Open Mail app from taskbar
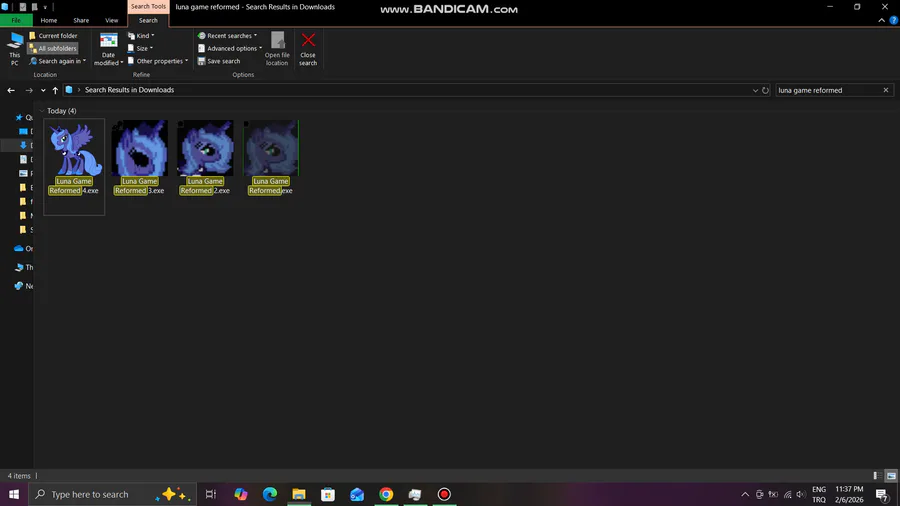The image size is (900, 506). pyautogui.click(x=357, y=494)
